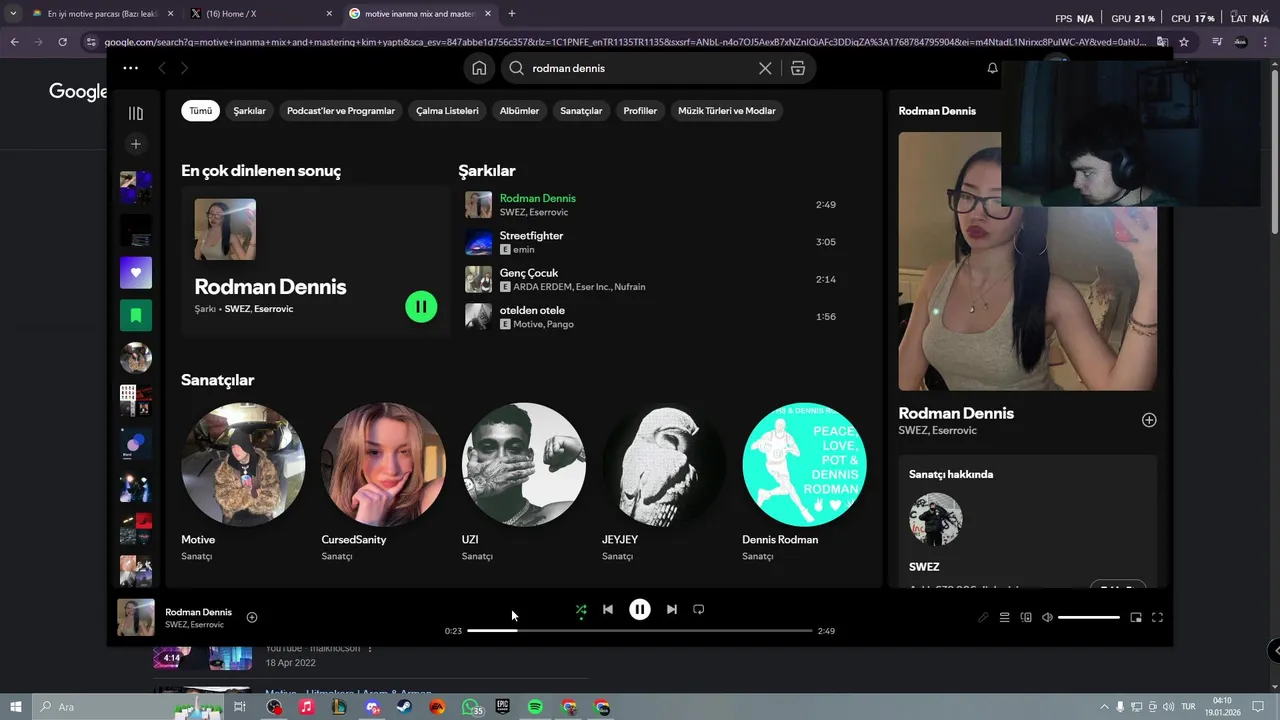
Task: Play the Streetfighter song row
Action: [650, 242]
